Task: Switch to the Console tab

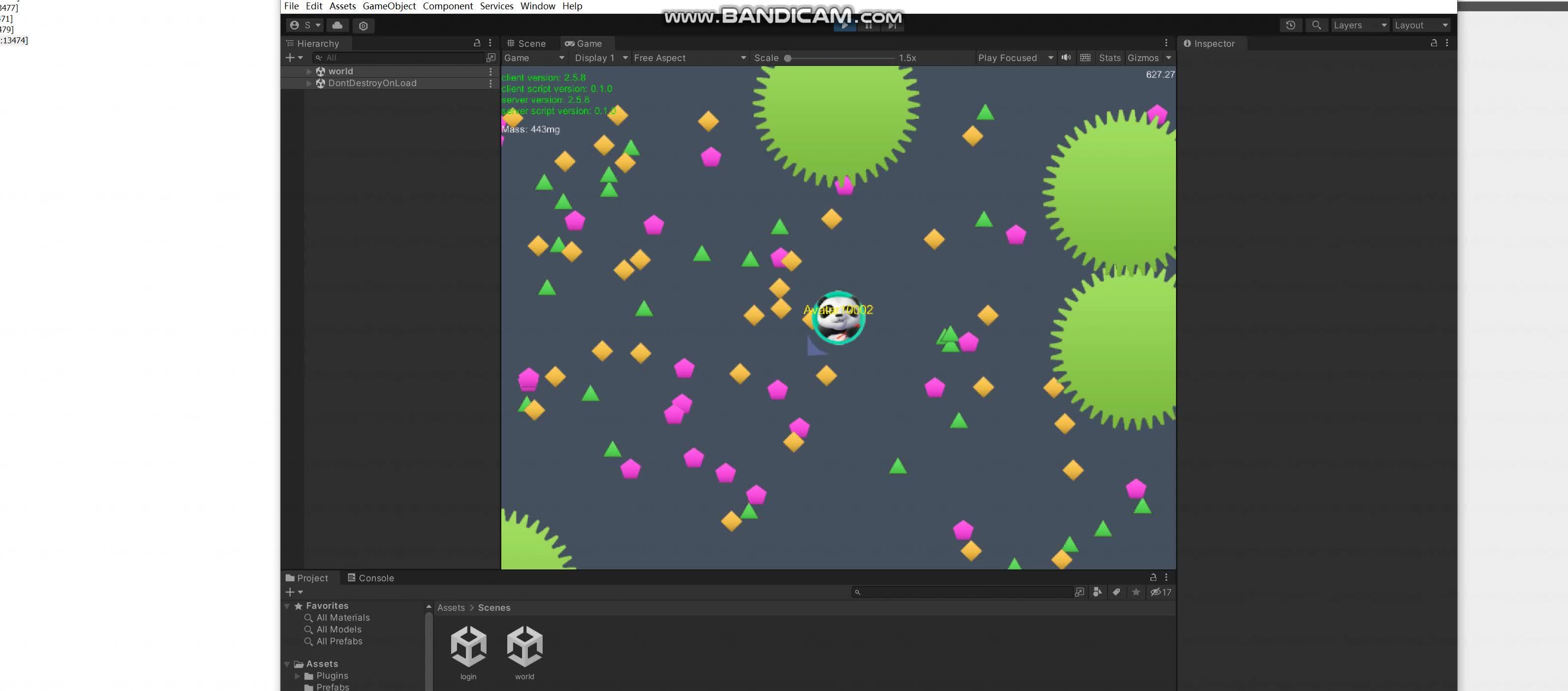Action: click(x=376, y=578)
